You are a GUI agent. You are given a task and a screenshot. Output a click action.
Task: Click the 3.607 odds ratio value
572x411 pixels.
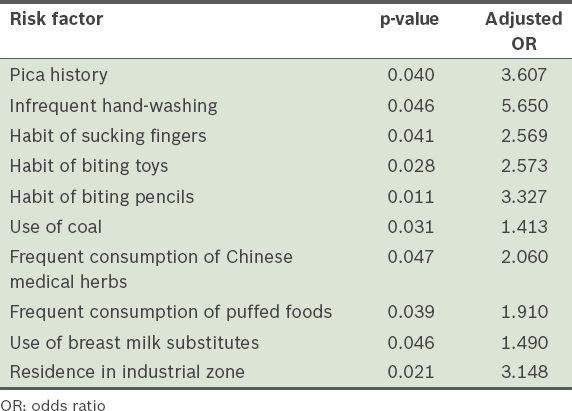point(524,75)
